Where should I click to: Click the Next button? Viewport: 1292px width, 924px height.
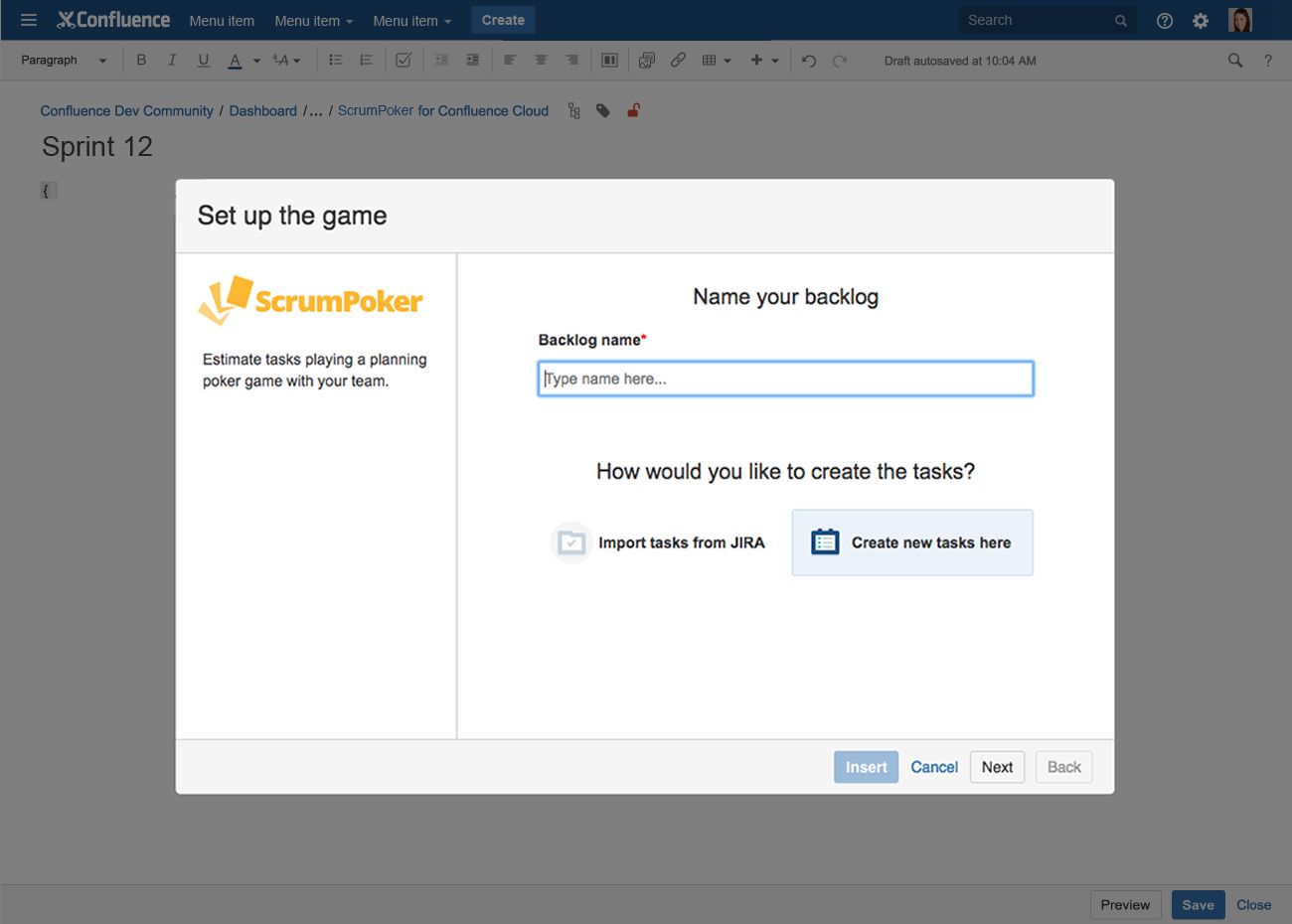[997, 767]
